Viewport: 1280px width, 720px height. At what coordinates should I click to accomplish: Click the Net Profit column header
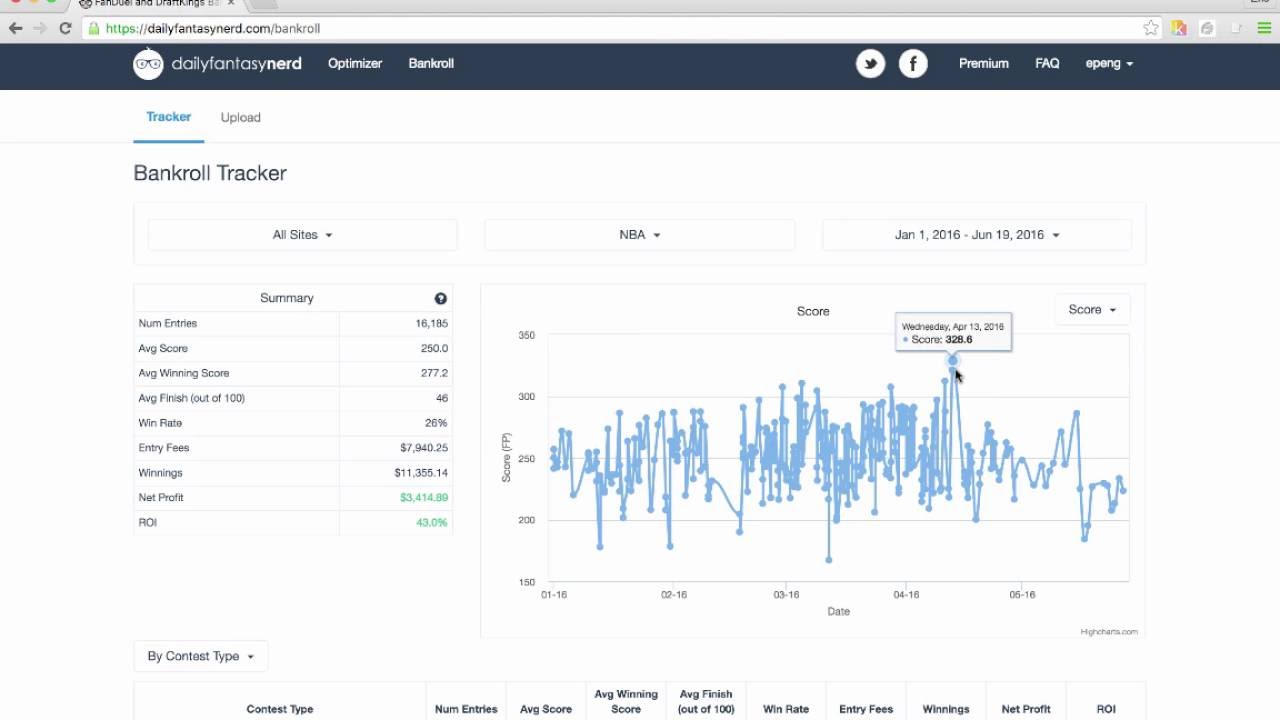1026,709
